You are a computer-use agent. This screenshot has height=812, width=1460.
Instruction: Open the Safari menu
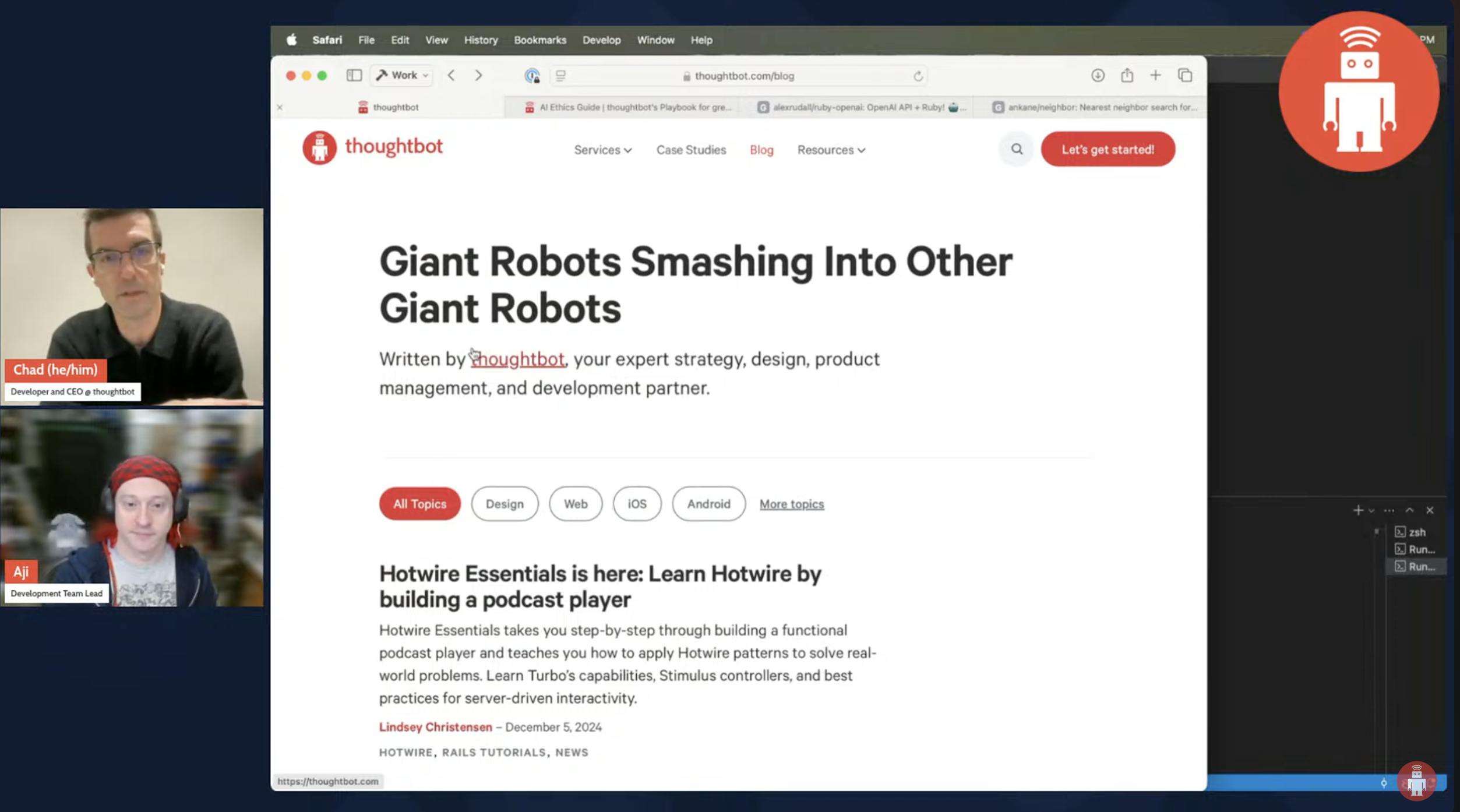point(327,40)
